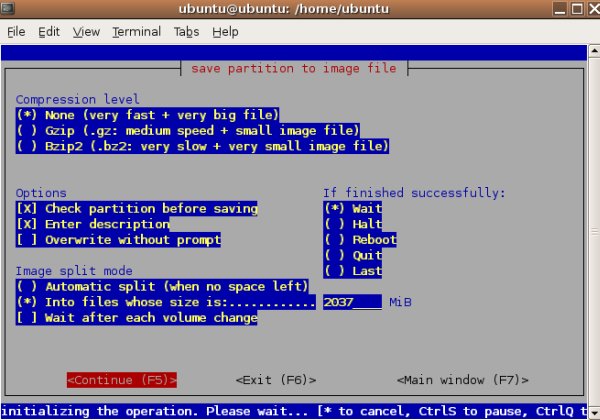Screen dimensions: 600x420
Task: Open the Terminal menu
Action: [x=136, y=31]
